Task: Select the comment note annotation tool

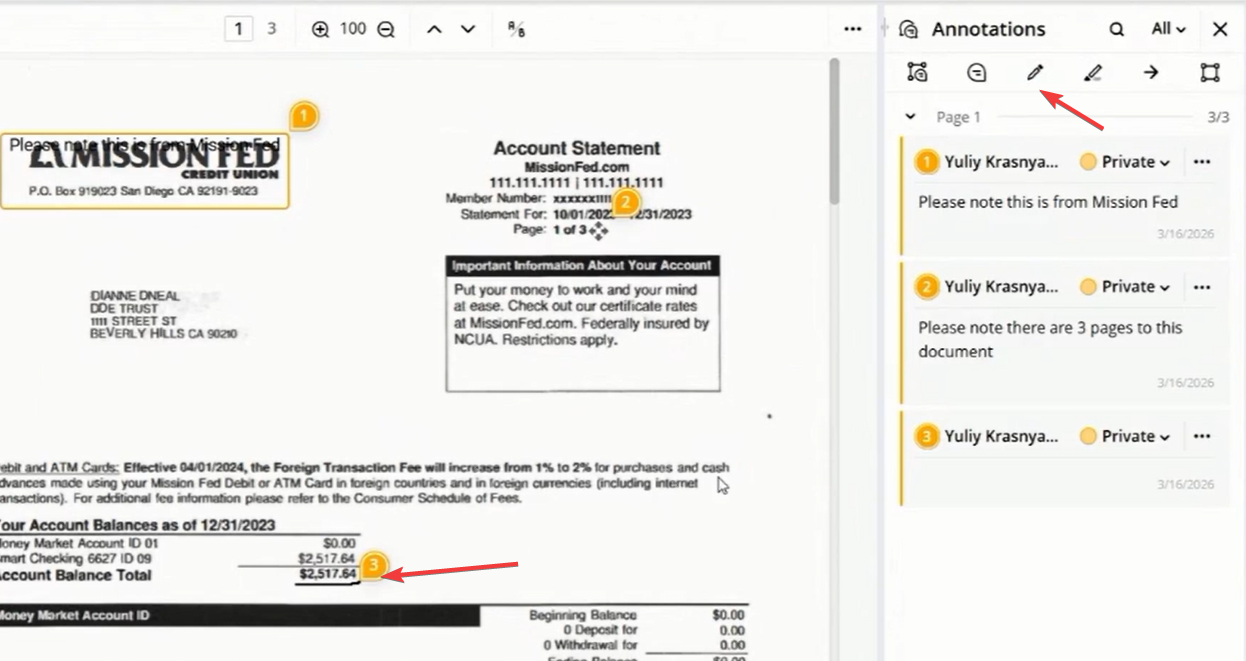Action: (977, 72)
